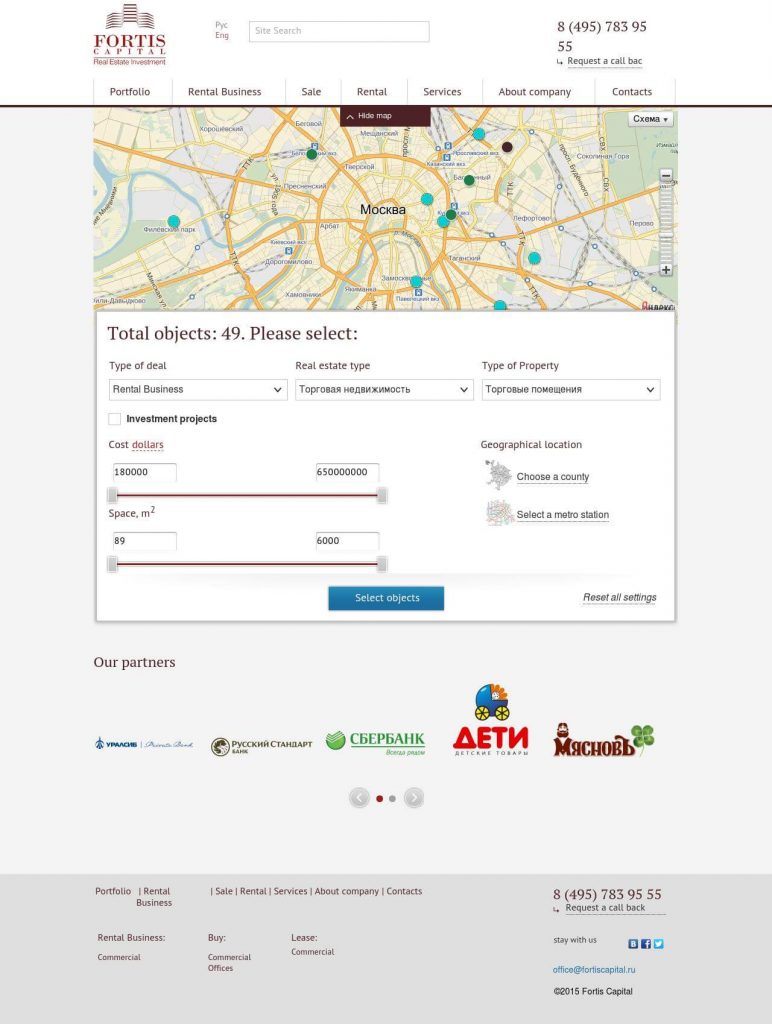772x1024 pixels.
Task: Click Мясновъ partner logo
Action: 603,740
